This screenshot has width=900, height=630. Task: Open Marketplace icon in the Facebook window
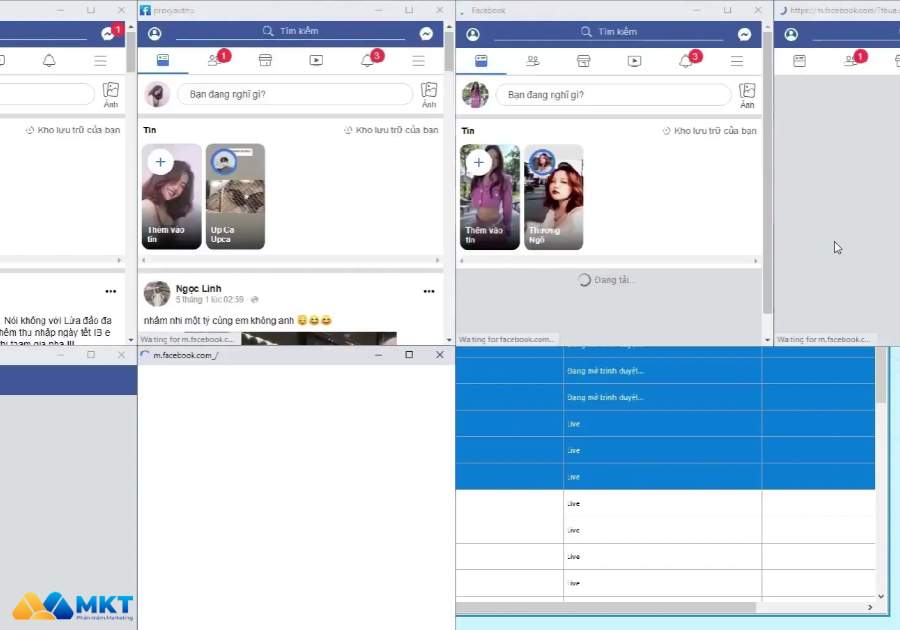pyautogui.click(x=583, y=61)
